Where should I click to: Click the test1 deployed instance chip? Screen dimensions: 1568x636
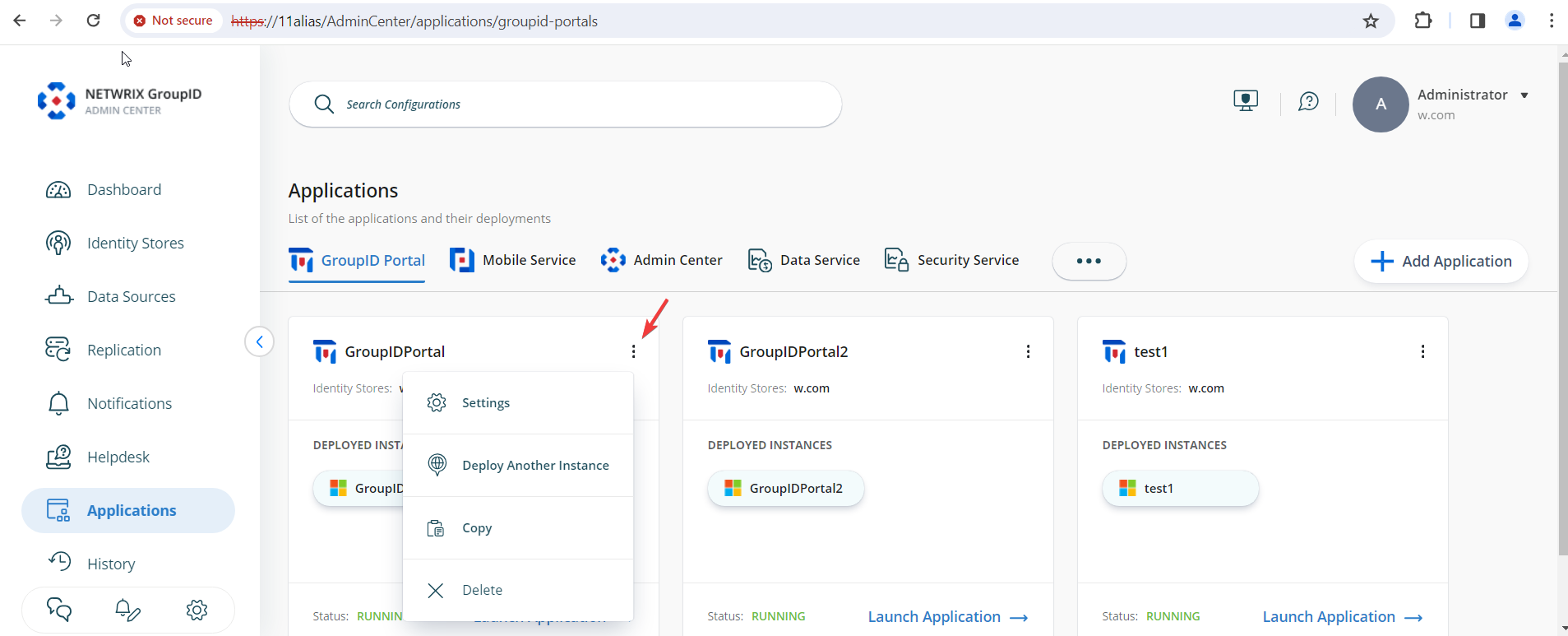pos(1180,489)
